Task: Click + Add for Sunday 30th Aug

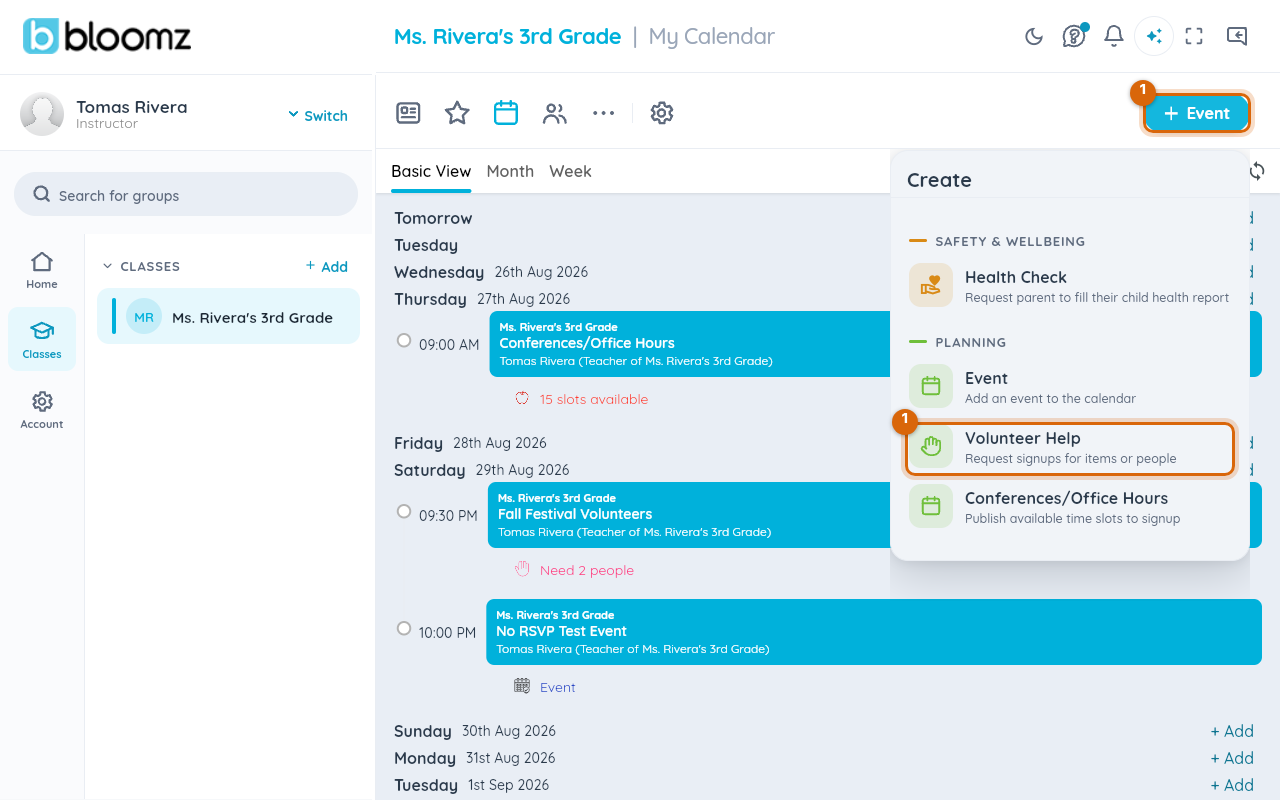Action: 1232,731
